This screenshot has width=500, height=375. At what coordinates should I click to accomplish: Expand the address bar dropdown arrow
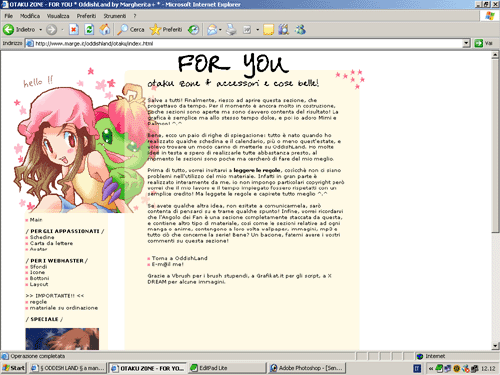coord(466,43)
